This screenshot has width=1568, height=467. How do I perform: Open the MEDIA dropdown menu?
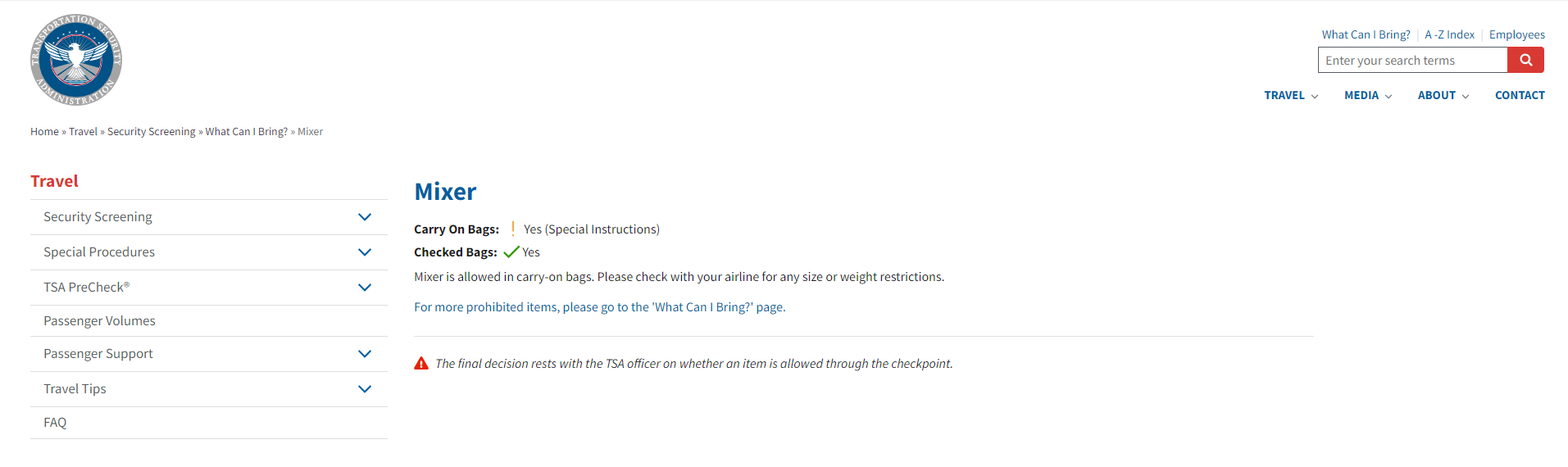click(x=1368, y=96)
